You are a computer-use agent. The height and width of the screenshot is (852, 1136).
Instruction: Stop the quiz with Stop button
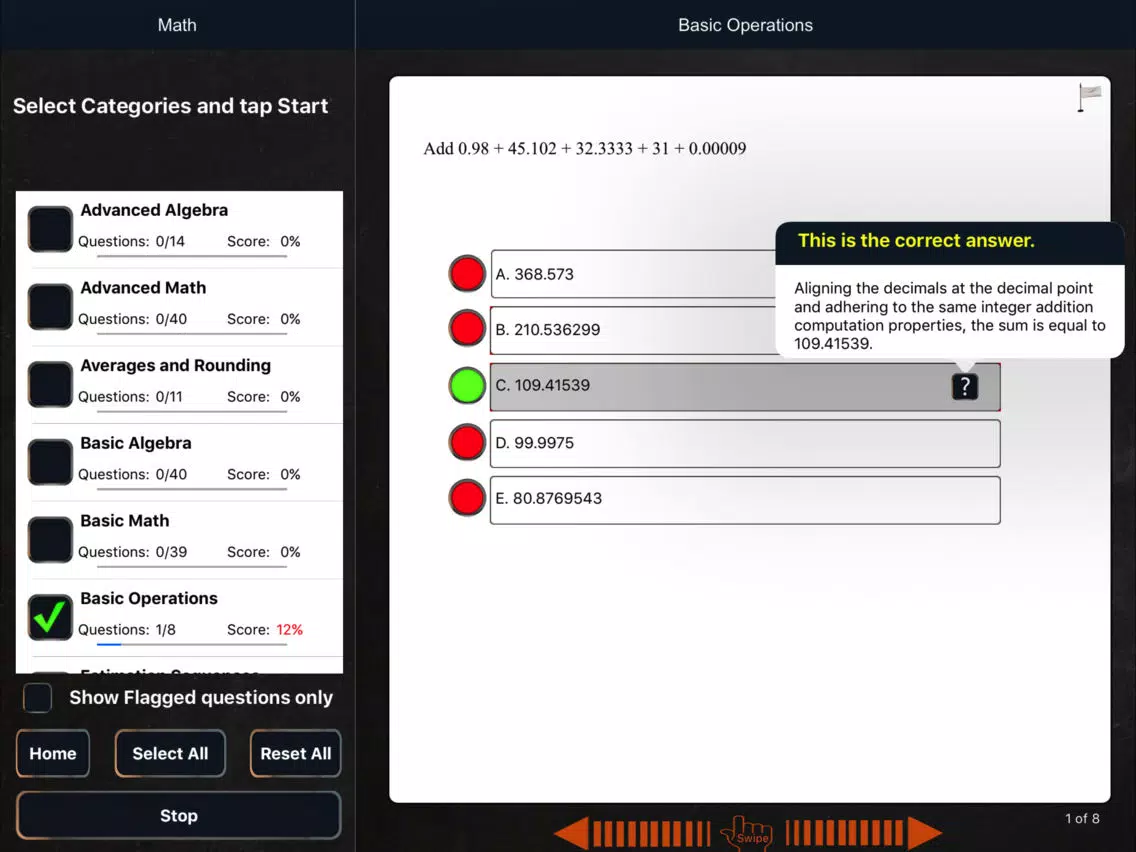178,816
